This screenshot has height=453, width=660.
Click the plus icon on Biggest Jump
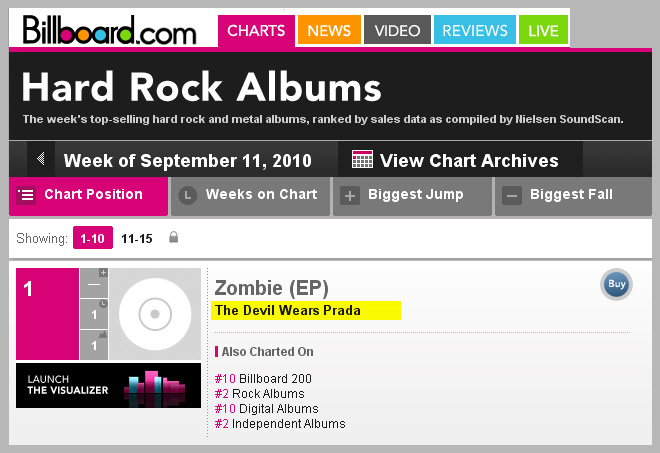(350, 196)
